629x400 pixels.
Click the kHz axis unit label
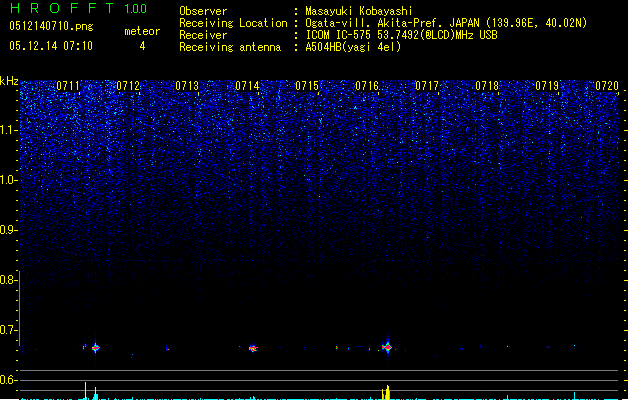pos(9,81)
